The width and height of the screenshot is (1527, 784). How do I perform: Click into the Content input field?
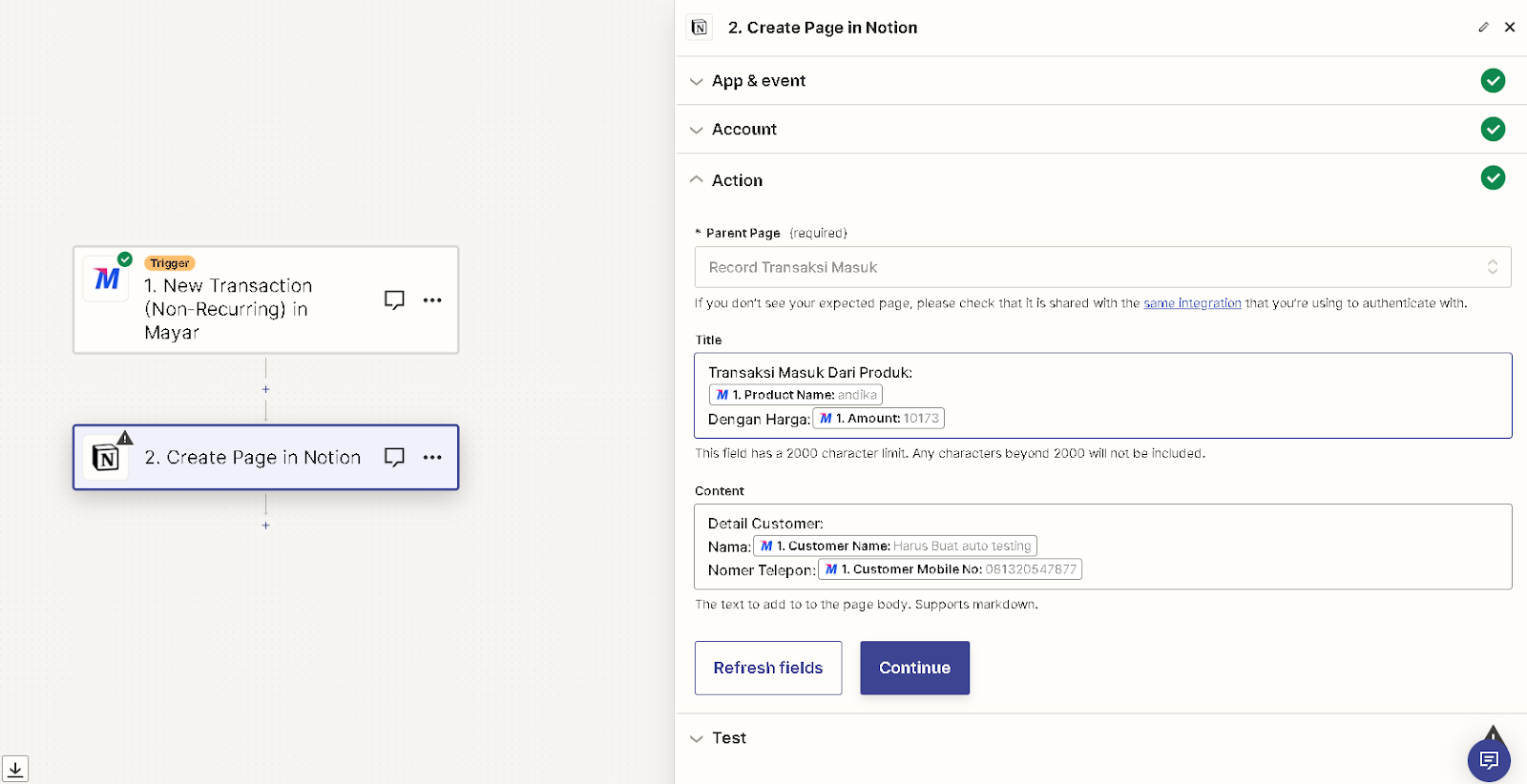point(1103,547)
